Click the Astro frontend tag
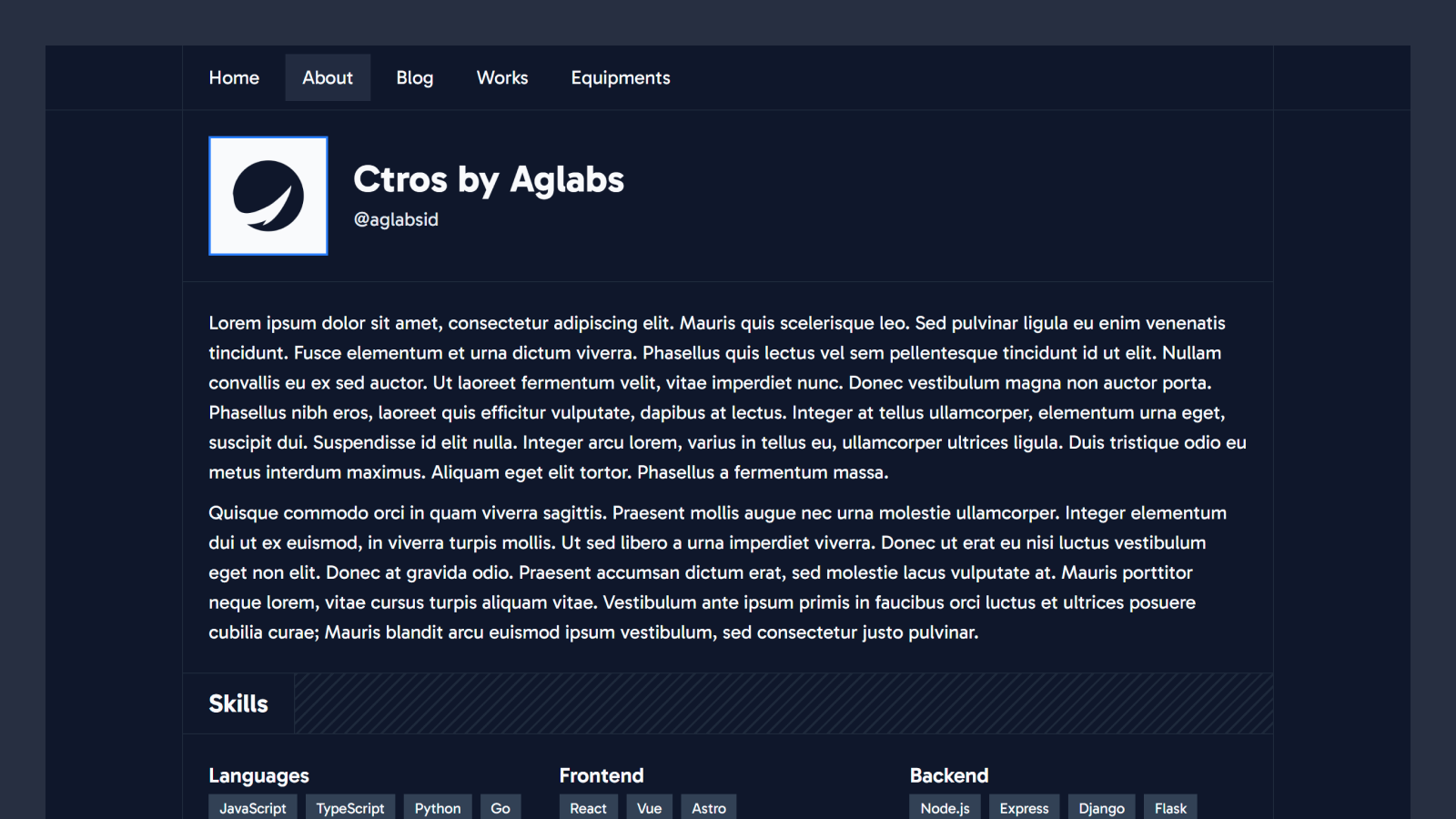This screenshot has width=1456, height=819. (x=709, y=808)
